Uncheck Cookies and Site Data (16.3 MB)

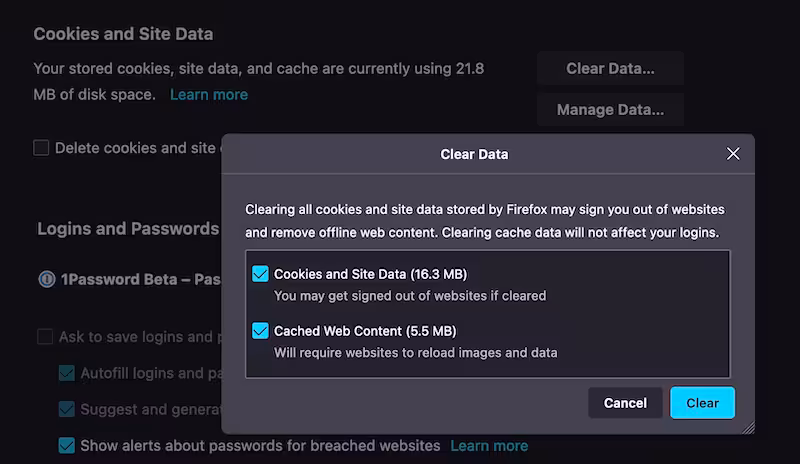click(x=260, y=274)
